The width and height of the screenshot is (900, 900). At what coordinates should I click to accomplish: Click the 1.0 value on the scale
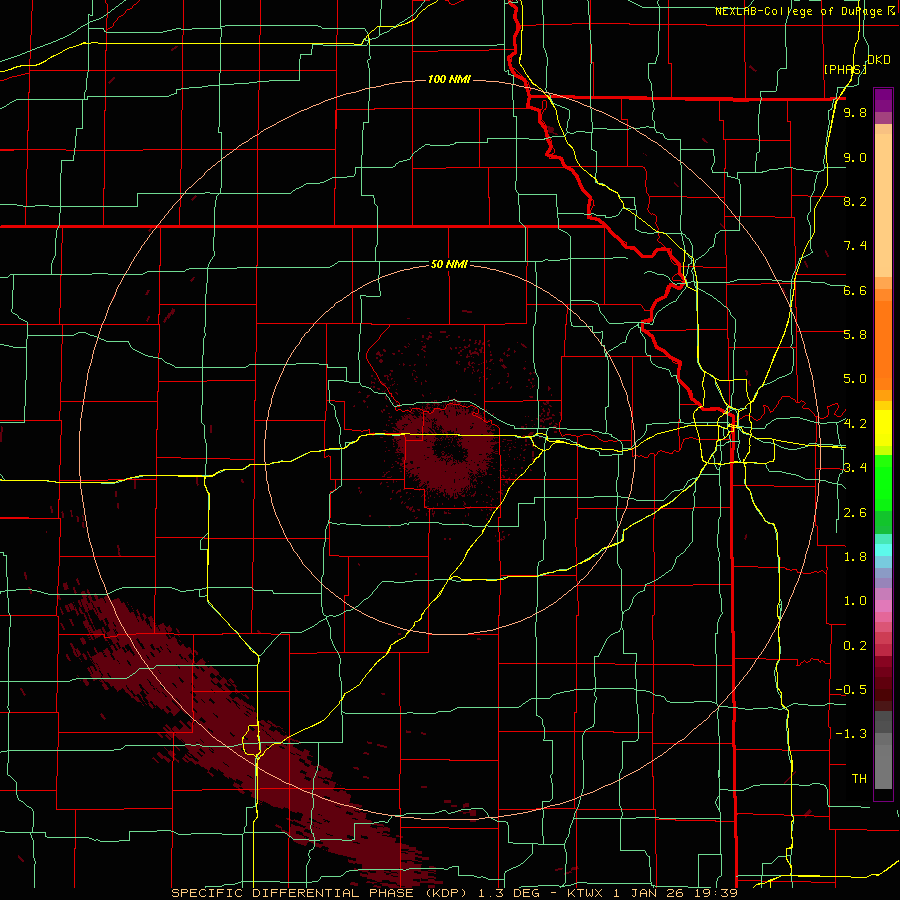click(855, 601)
